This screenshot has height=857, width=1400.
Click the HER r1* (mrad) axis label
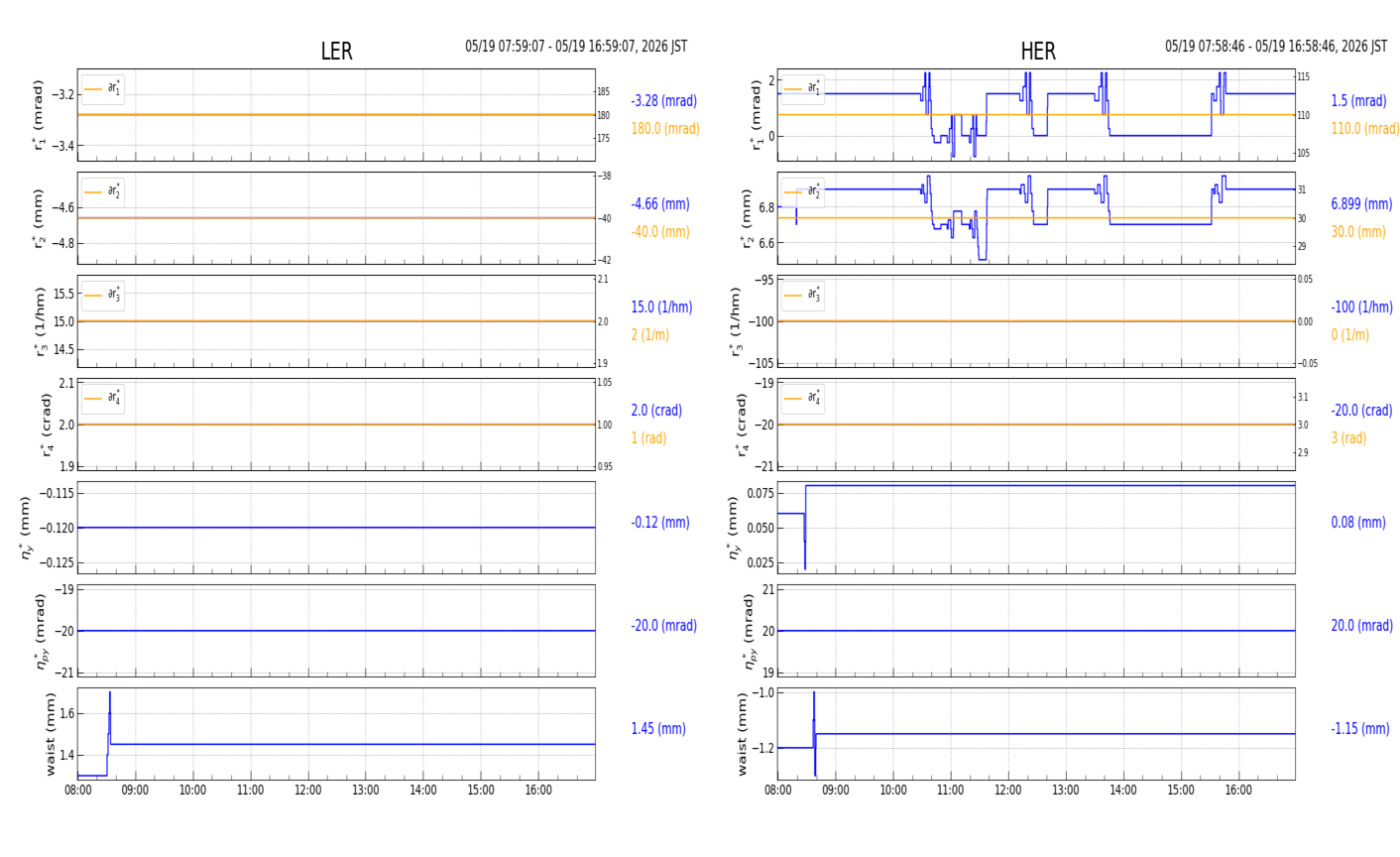click(756, 115)
